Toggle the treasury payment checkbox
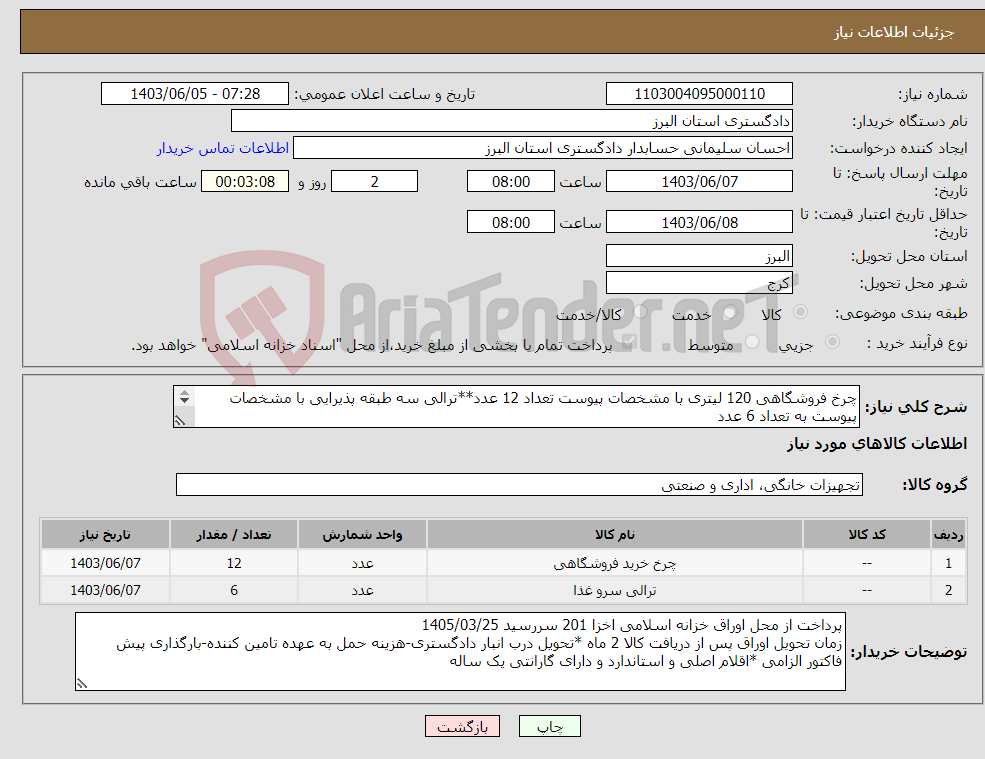This screenshot has height=759, width=985. click(628, 342)
